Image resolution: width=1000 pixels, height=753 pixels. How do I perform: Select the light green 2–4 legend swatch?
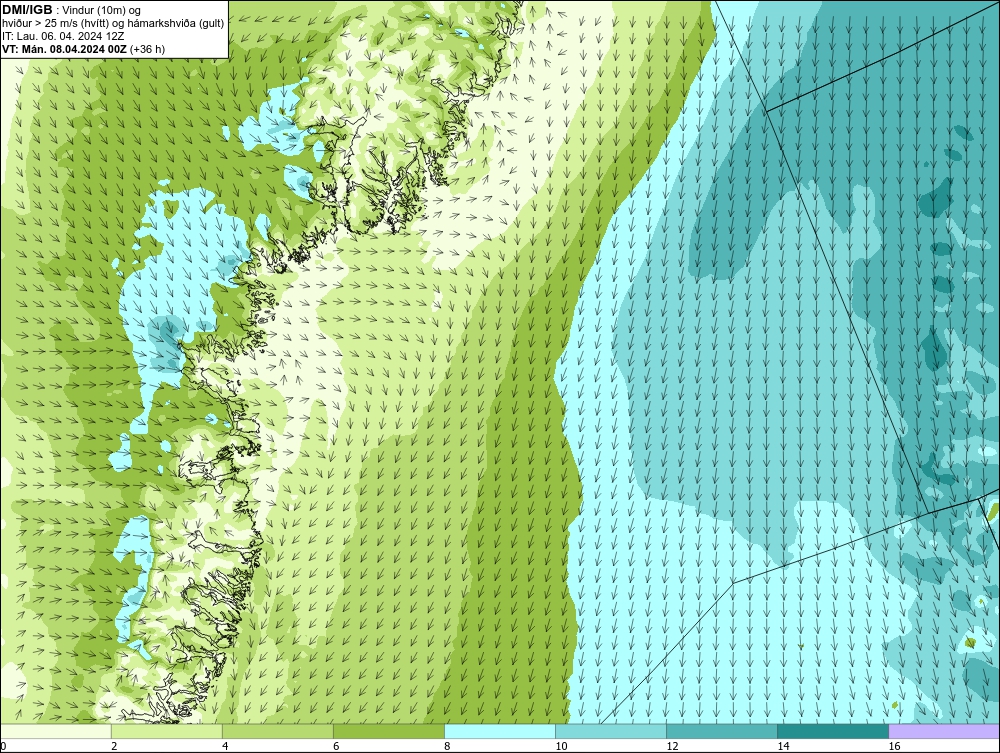point(166,731)
